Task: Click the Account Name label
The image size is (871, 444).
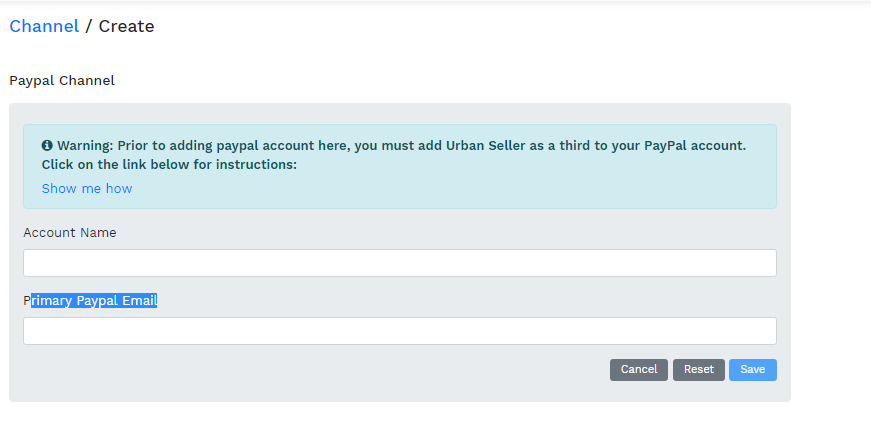Action: point(70,232)
